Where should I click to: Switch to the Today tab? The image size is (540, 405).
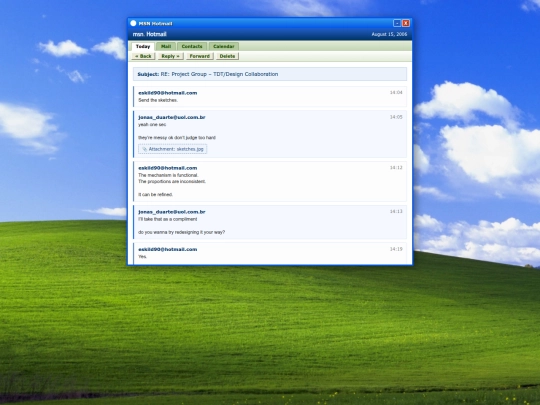pyautogui.click(x=143, y=46)
